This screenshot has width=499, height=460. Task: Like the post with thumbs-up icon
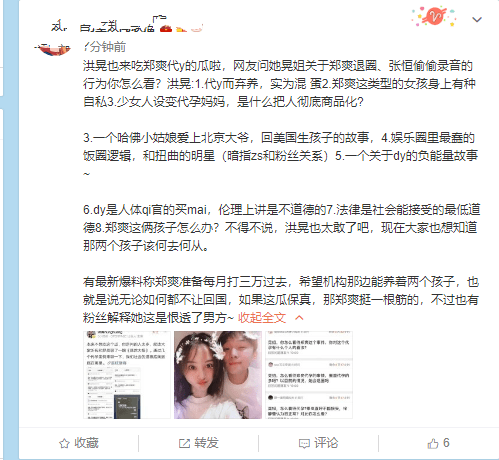(433, 443)
